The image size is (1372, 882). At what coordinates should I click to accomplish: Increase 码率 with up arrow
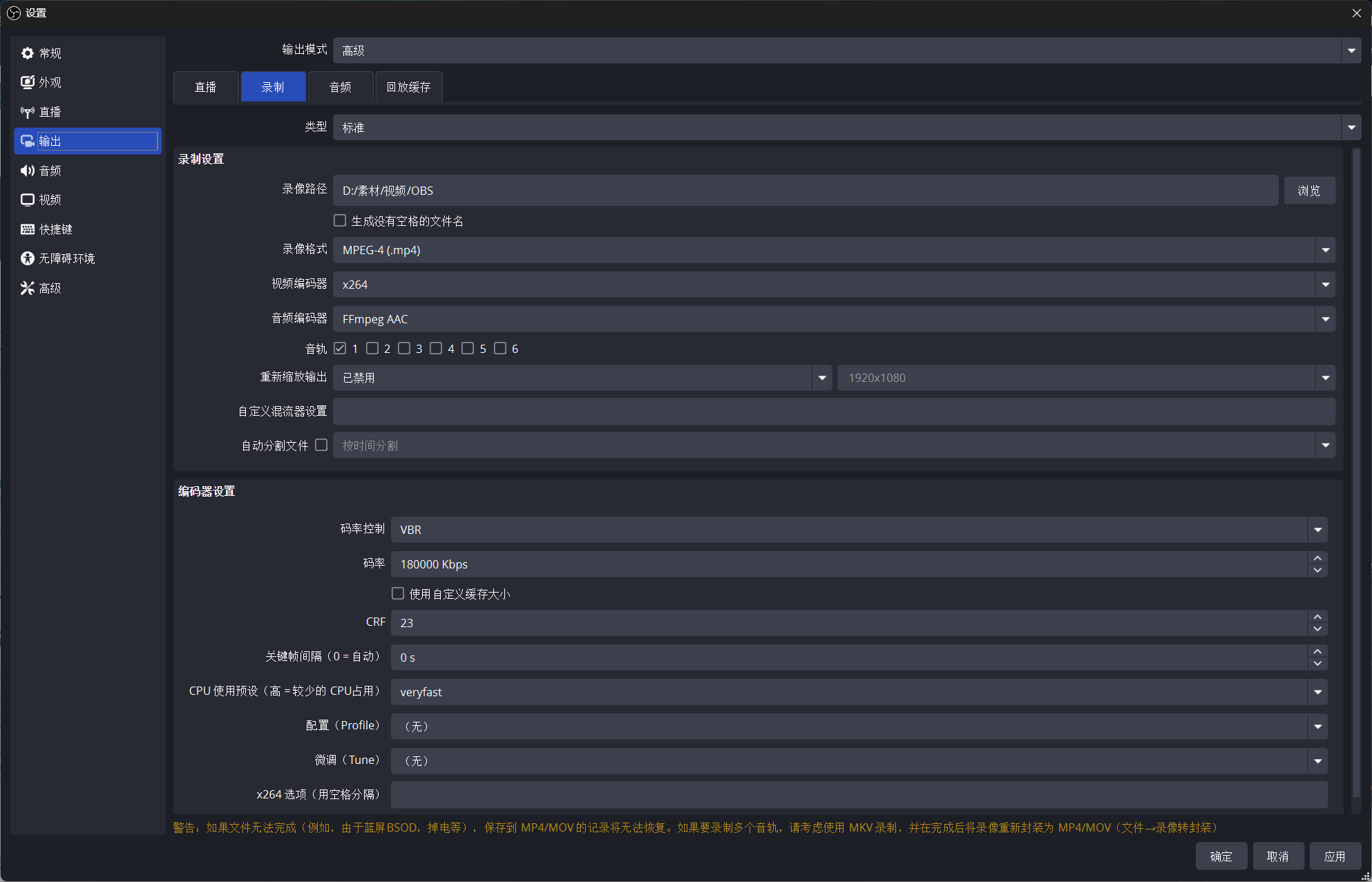coord(1317,558)
